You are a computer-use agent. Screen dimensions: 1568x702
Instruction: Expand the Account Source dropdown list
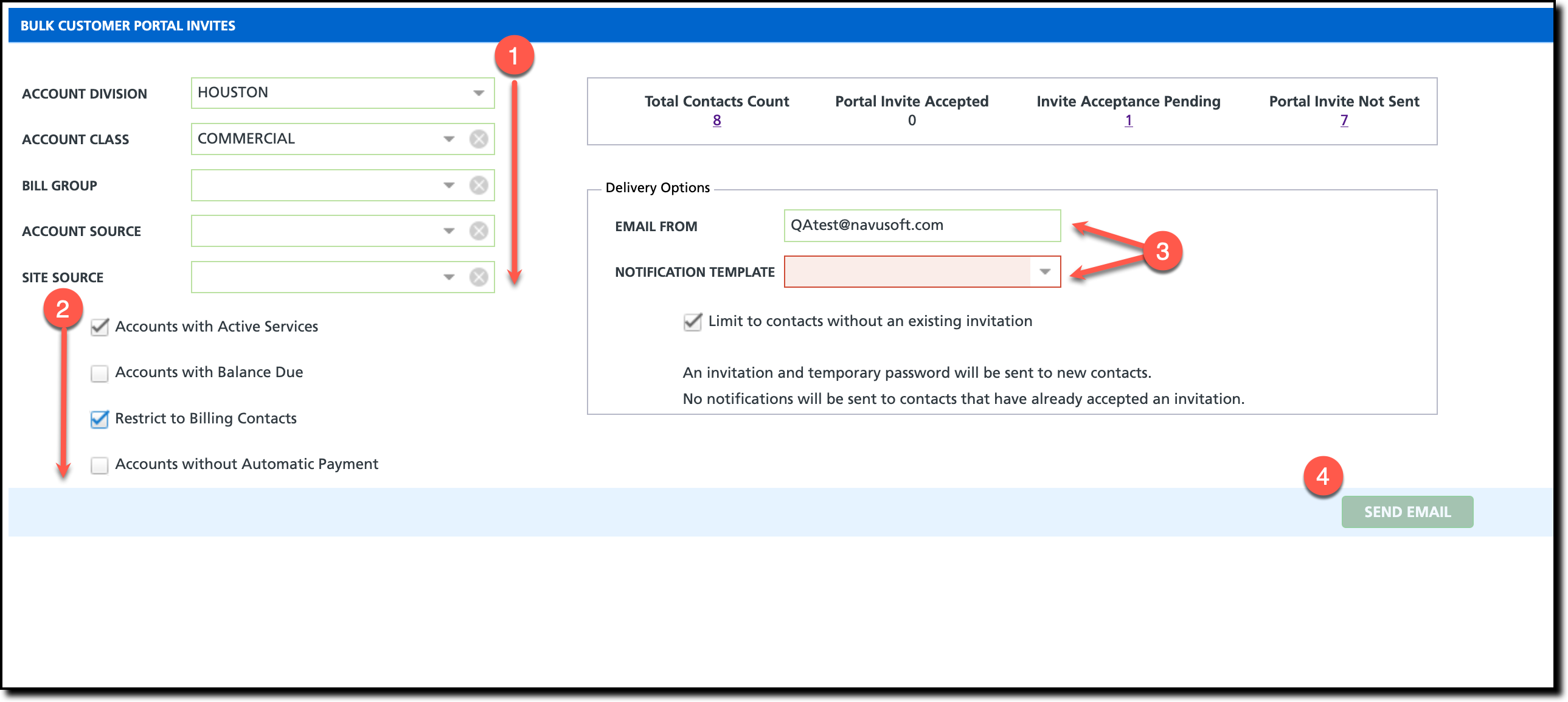coord(449,231)
